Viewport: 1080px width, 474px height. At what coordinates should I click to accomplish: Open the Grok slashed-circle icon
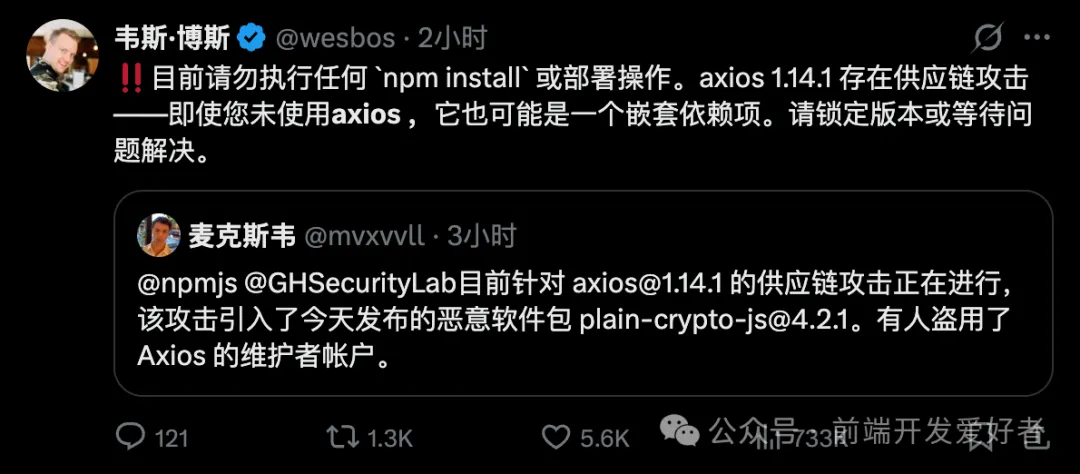pyautogui.click(x=987, y=39)
